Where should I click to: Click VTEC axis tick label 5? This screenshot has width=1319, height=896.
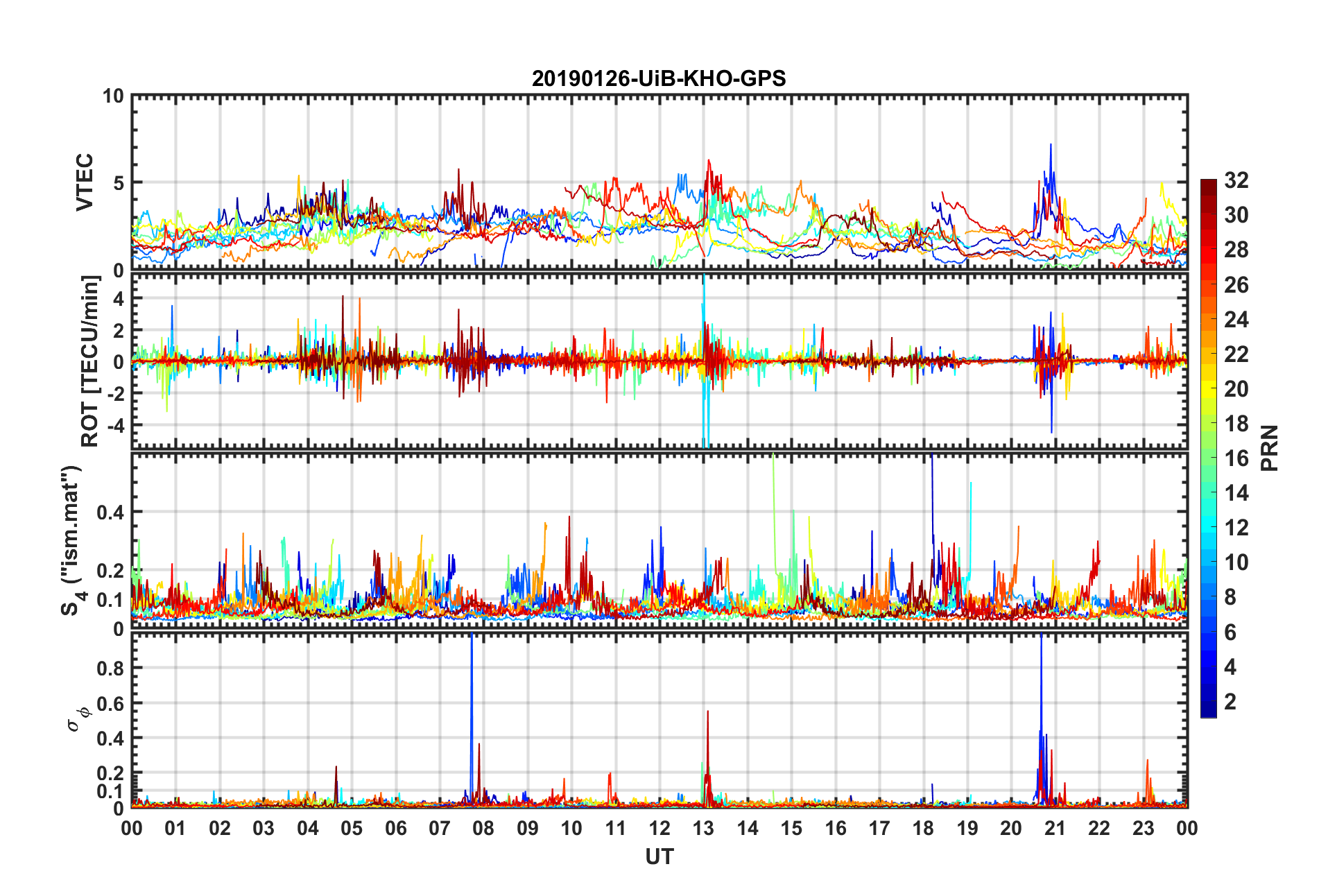119,183
